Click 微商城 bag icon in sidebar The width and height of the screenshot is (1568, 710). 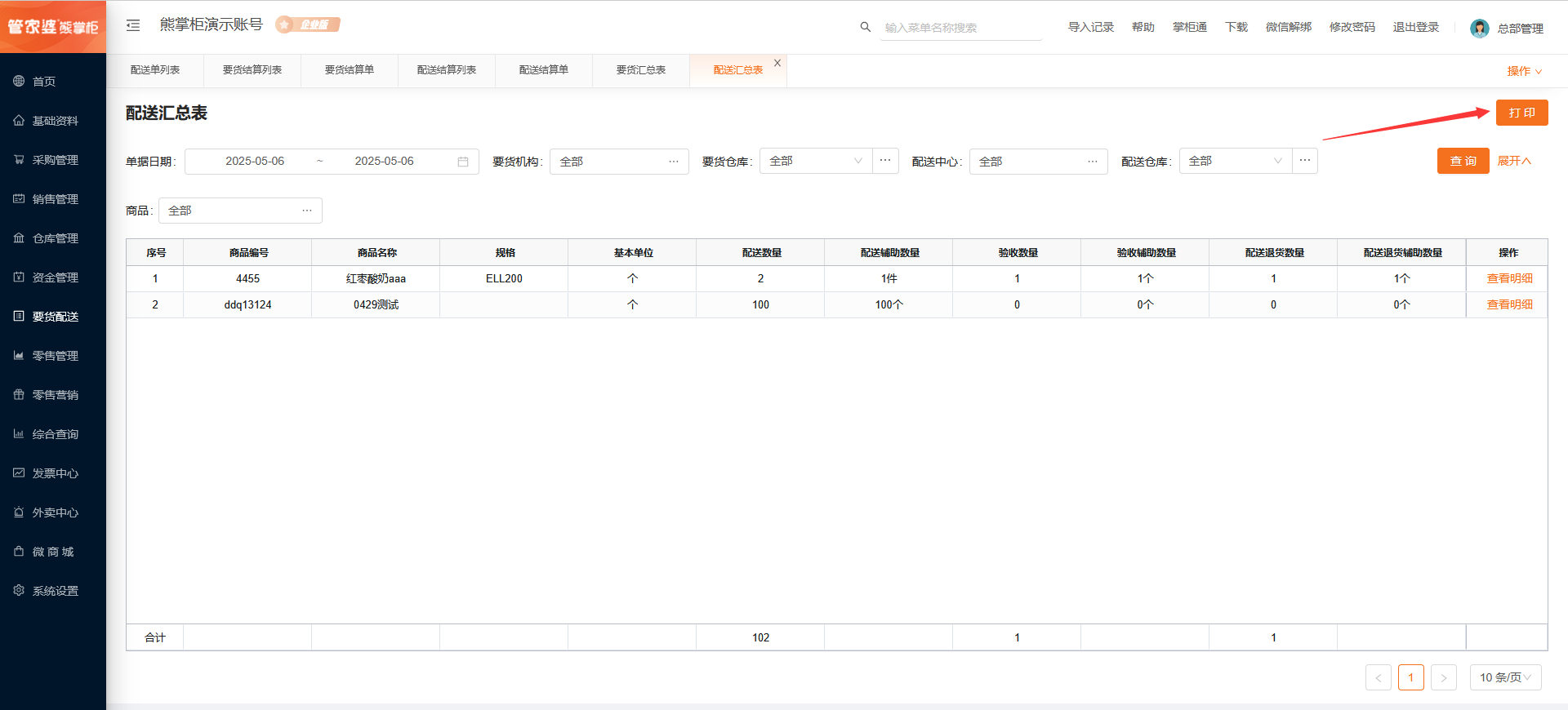pos(19,551)
